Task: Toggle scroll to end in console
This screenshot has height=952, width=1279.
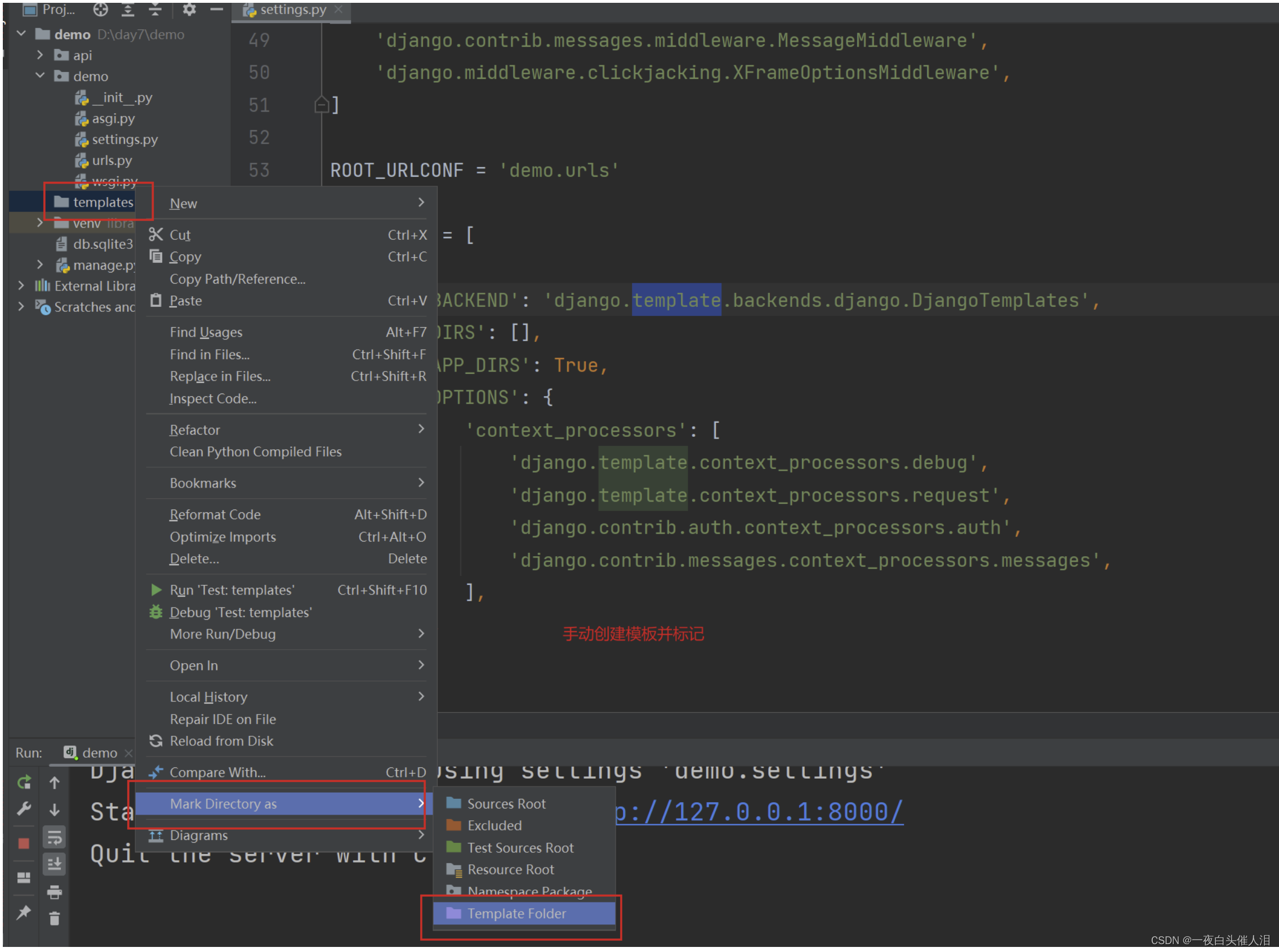Action: pyautogui.click(x=54, y=863)
